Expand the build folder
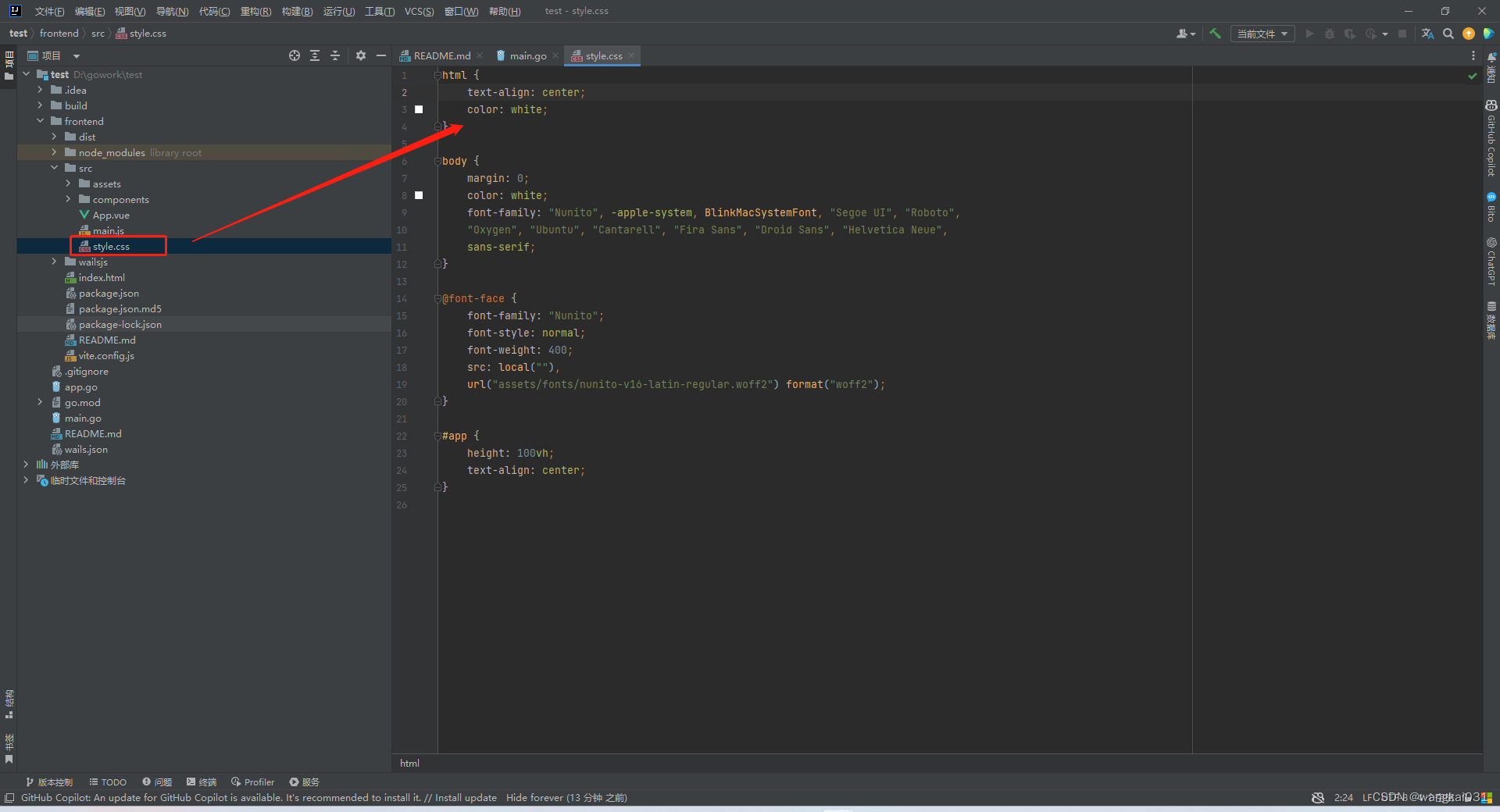Image resolution: width=1500 pixels, height=812 pixels. coord(41,105)
